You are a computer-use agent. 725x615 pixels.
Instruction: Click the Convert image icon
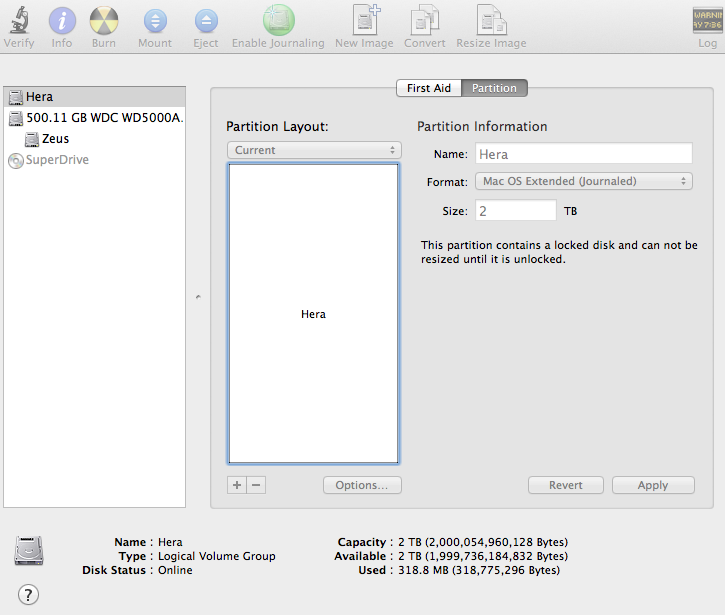tap(424, 20)
